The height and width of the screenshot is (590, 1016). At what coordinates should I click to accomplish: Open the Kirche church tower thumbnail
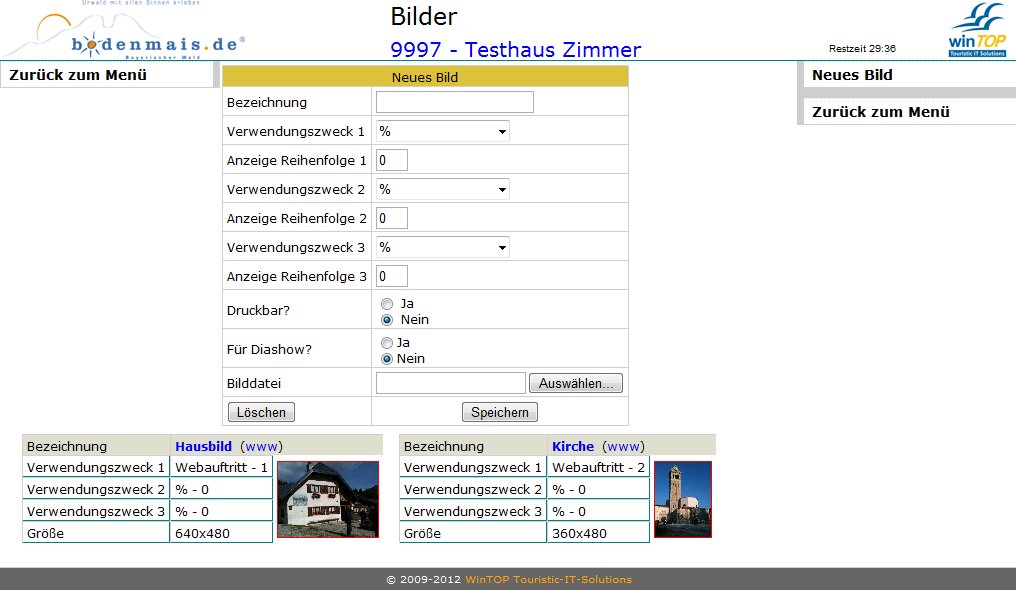[682, 499]
